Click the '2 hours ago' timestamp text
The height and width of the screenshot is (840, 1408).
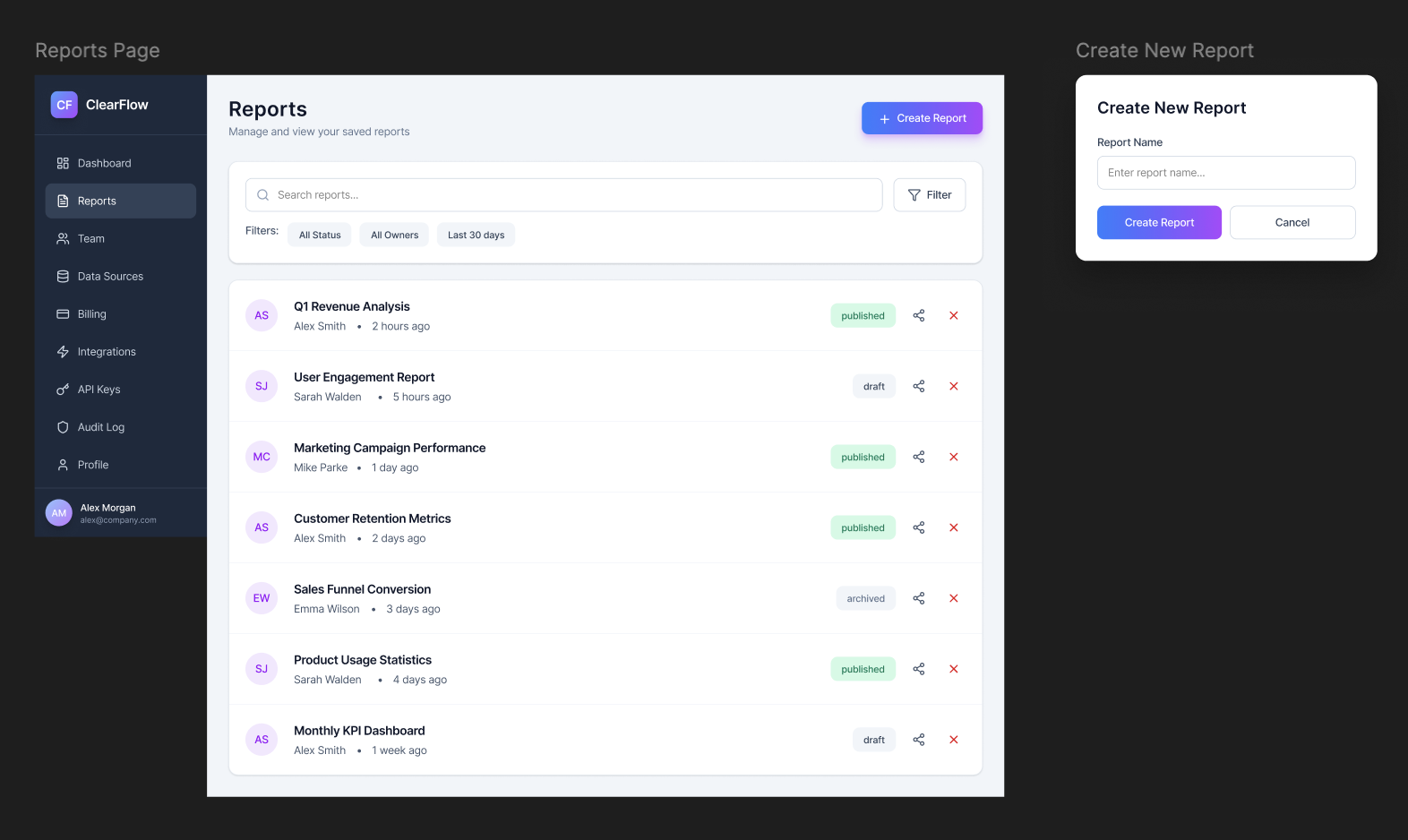[x=401, y=326]
